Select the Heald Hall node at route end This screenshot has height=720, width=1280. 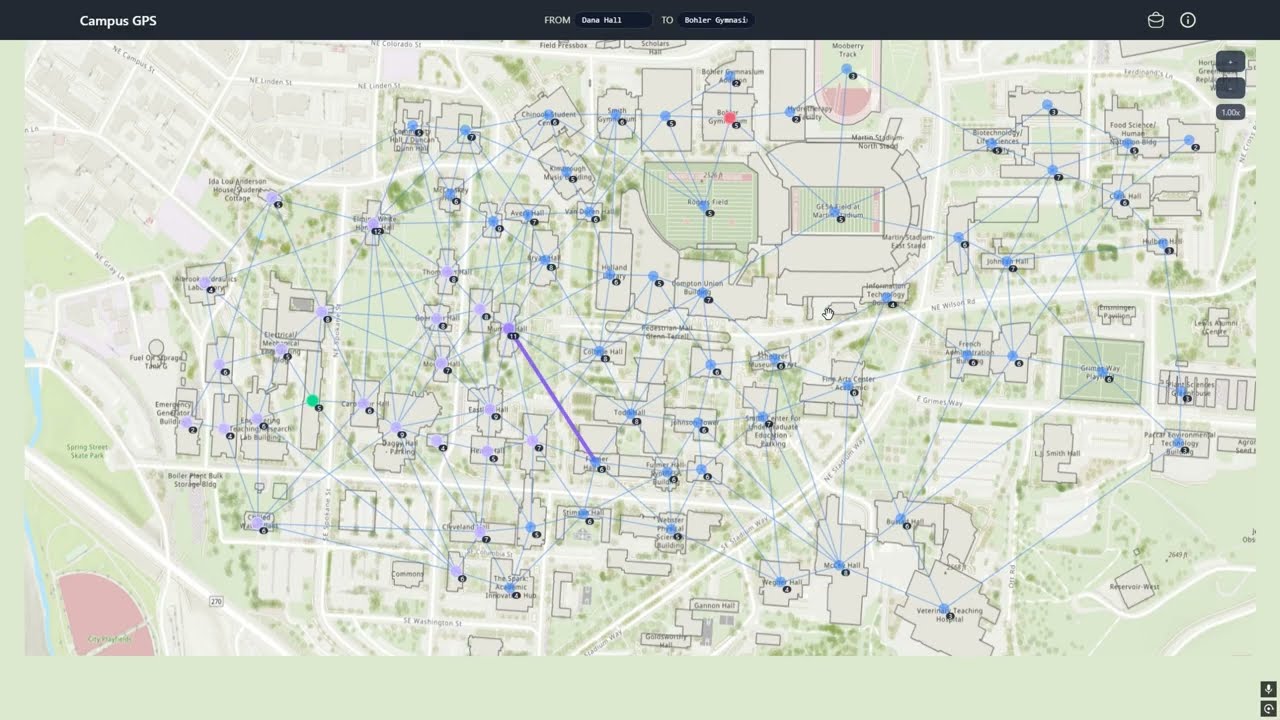[597, 463]
